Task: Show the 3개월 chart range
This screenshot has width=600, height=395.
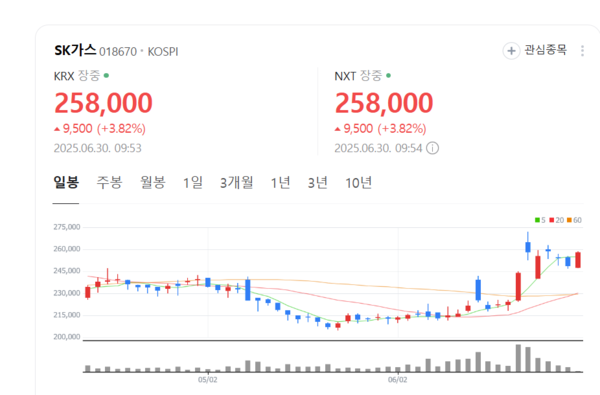Action: tap(236, 183)
